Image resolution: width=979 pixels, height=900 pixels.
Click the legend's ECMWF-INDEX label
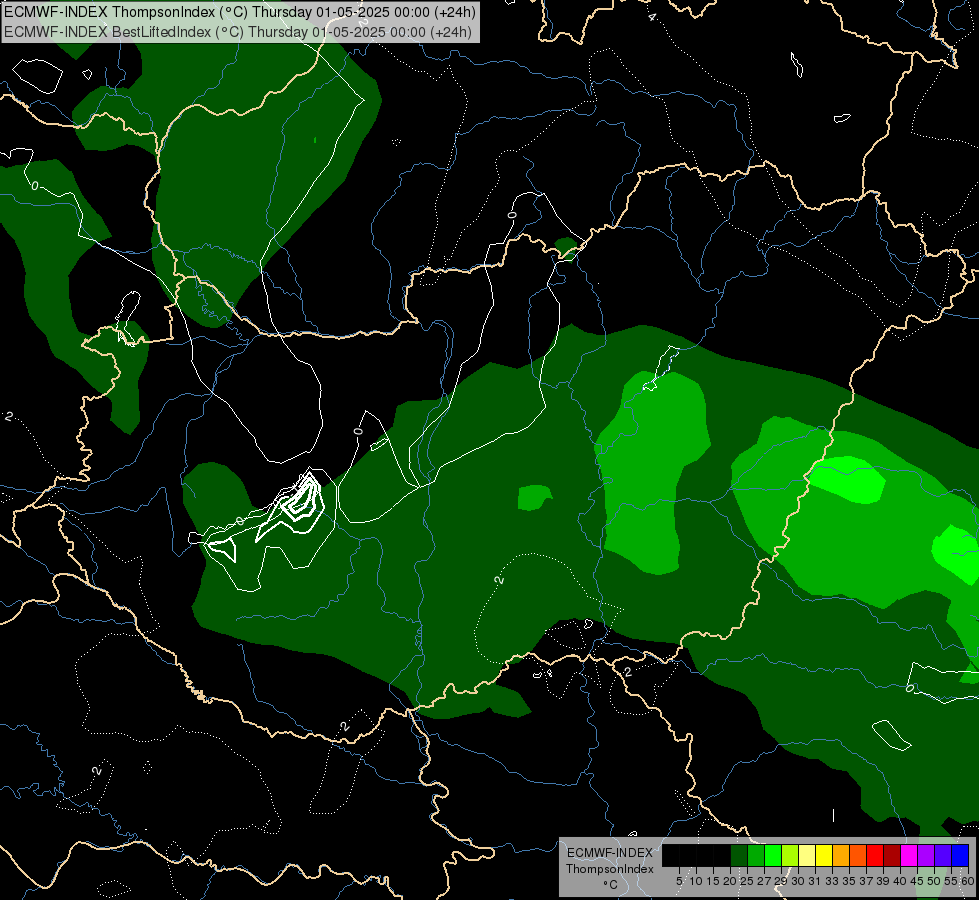pyautogui.click(x=610, y=853)
